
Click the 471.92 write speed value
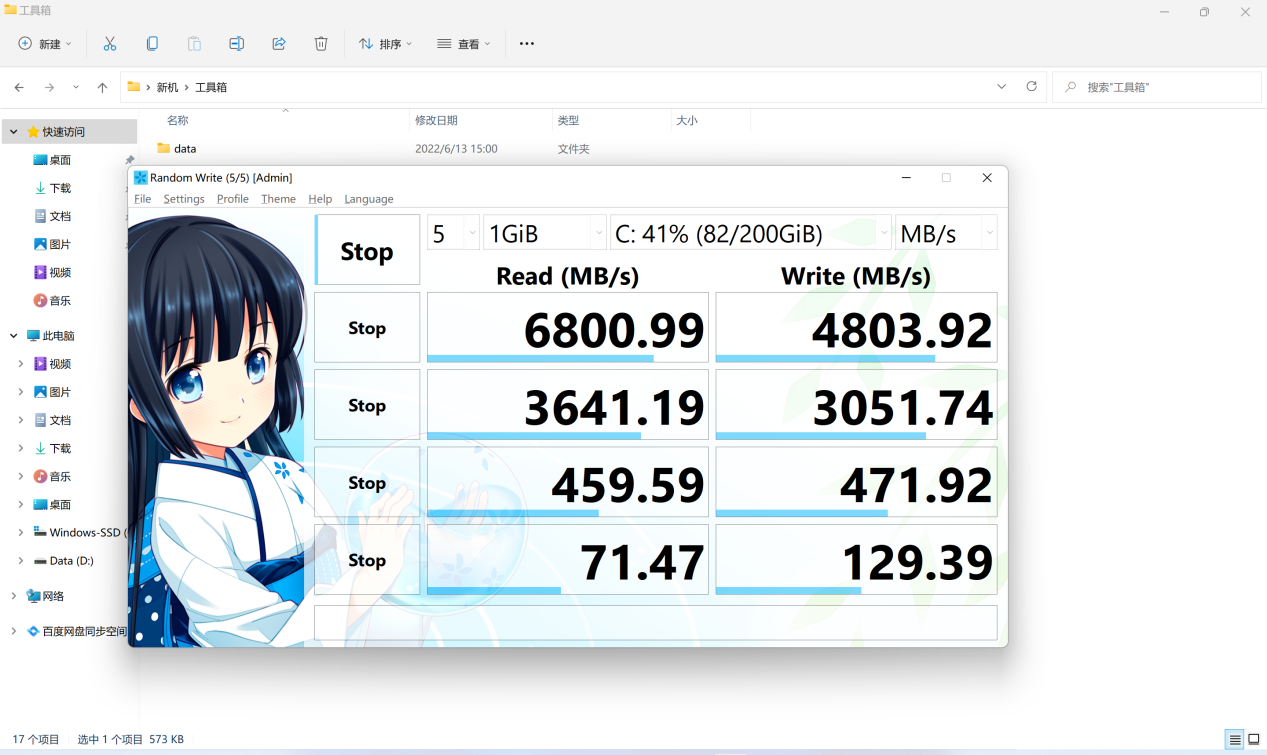tap(857, 482)
